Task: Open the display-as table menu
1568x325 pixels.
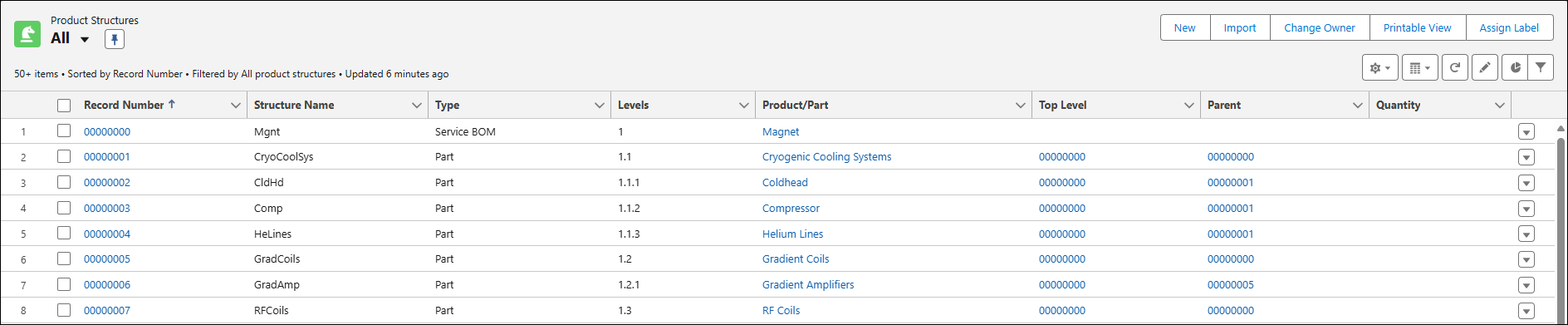Action: 1420,68
